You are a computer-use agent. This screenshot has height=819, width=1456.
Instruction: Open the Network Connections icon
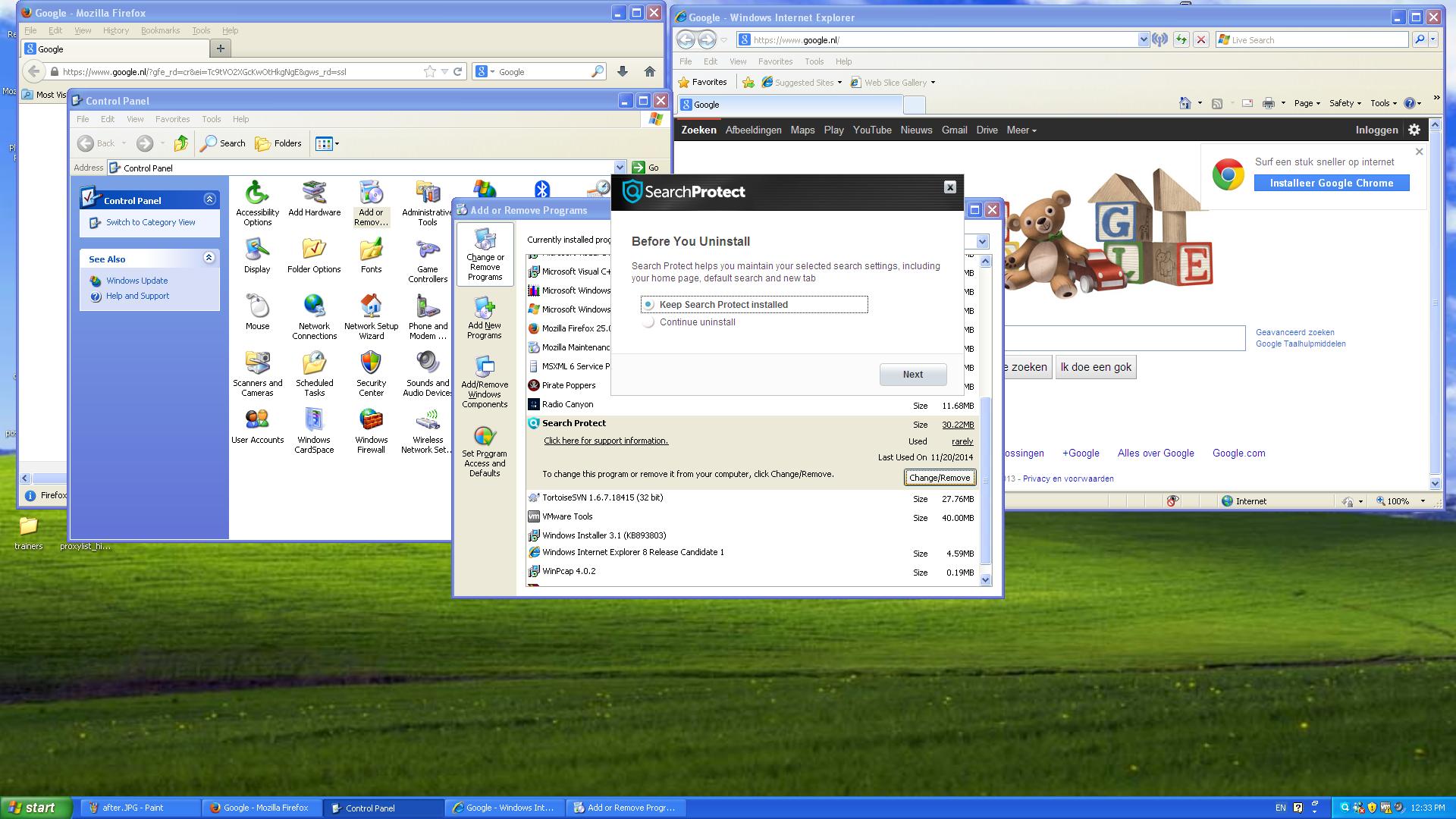tap(314, 317)
